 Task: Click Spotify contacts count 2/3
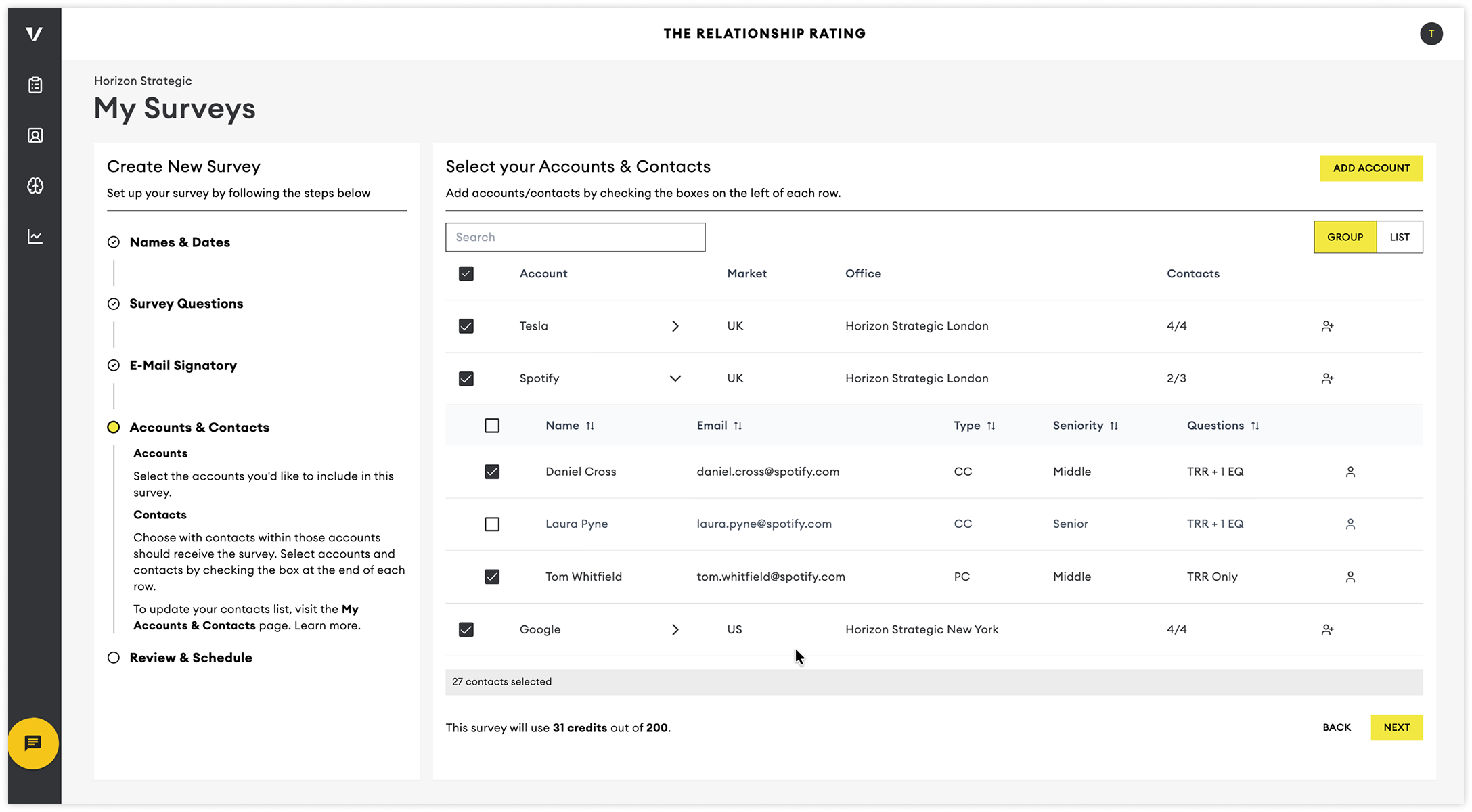(1176, 378)
